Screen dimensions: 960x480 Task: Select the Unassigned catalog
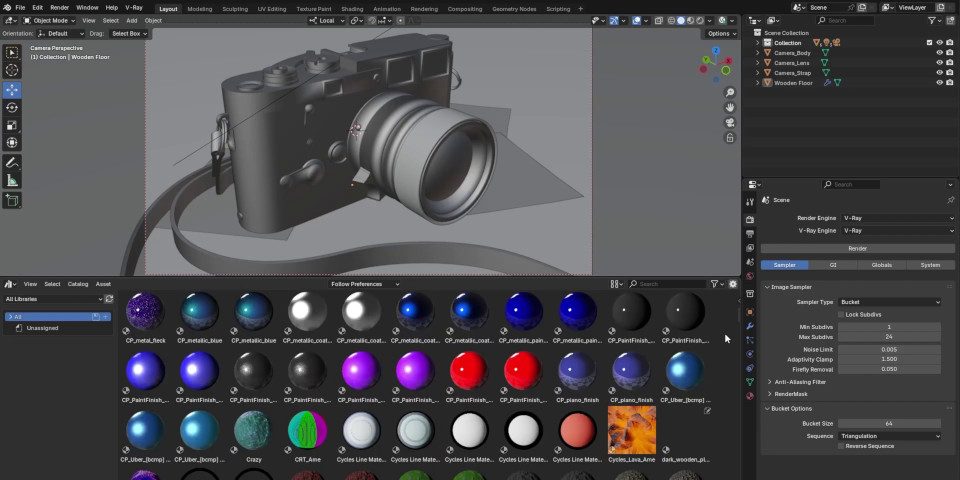pyautogui.click(x=42, y=328)
